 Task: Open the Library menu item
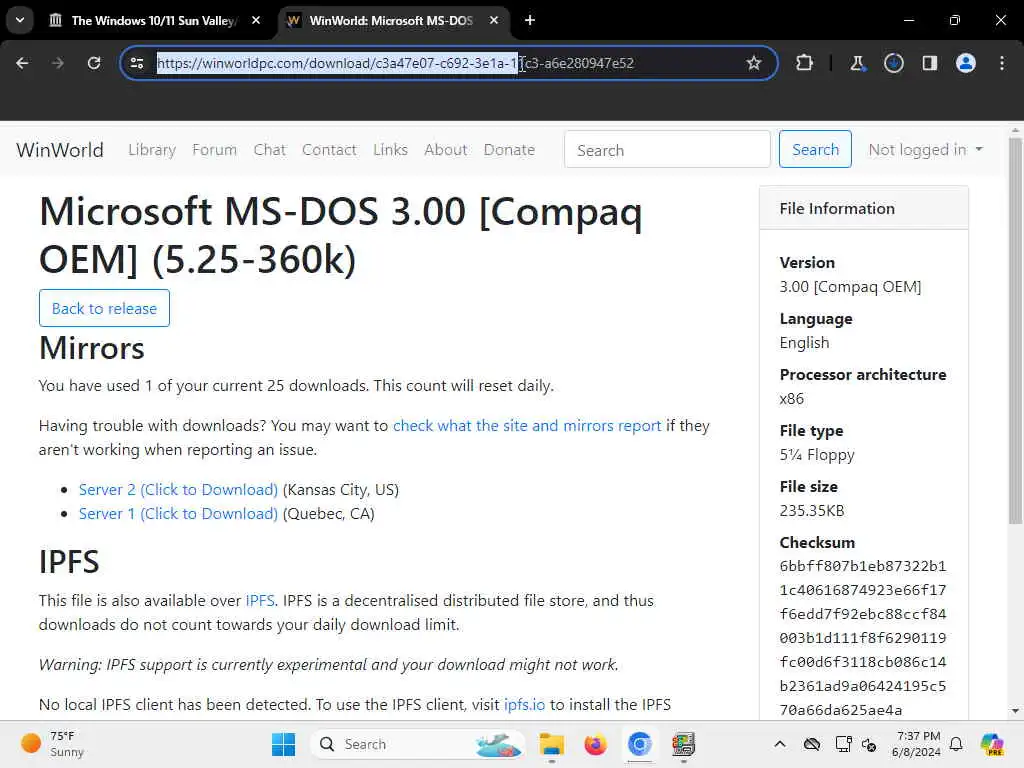click(152, 150)
